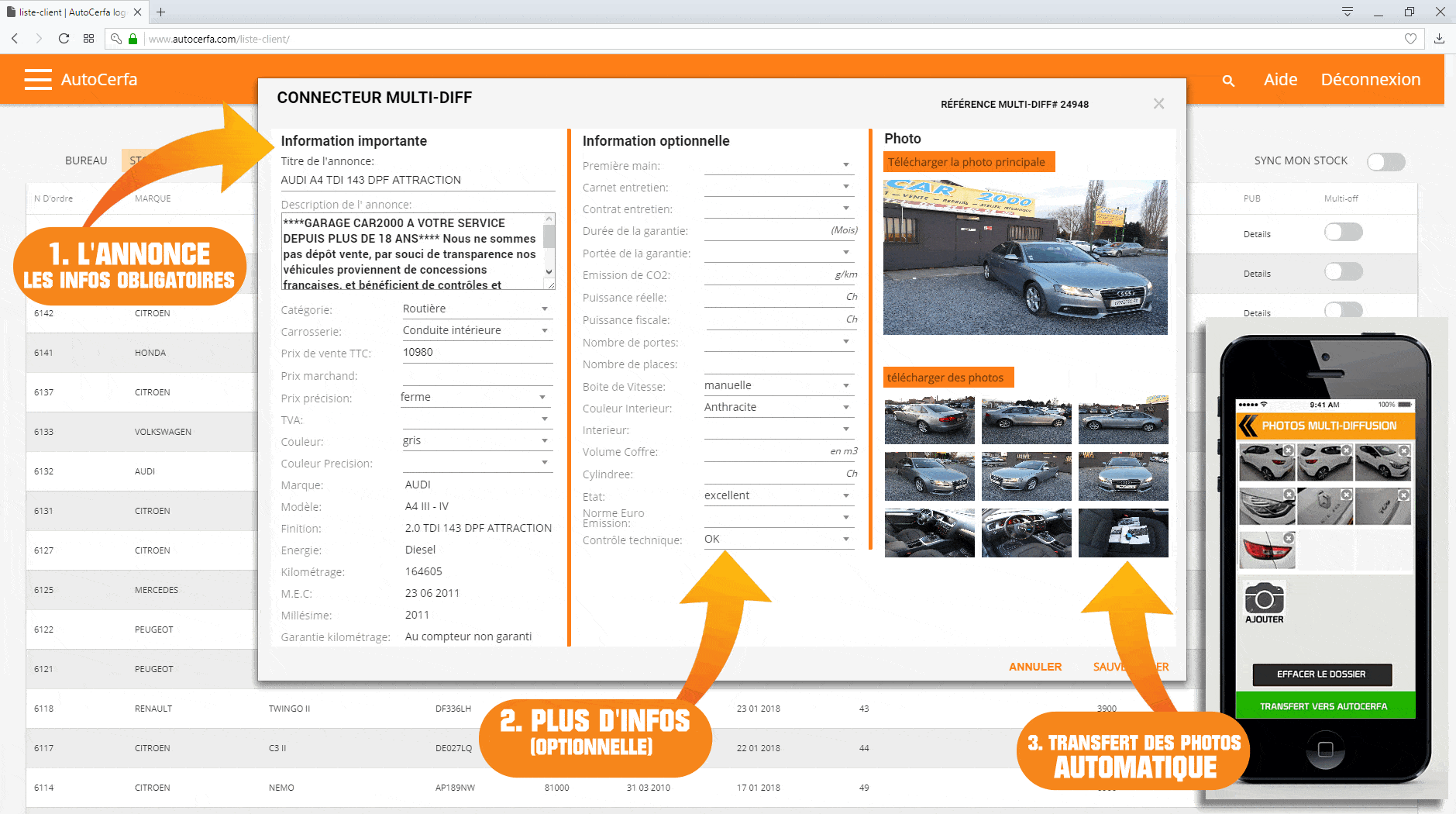Click Télécharger la photo principale button

[x=969, y=162]
